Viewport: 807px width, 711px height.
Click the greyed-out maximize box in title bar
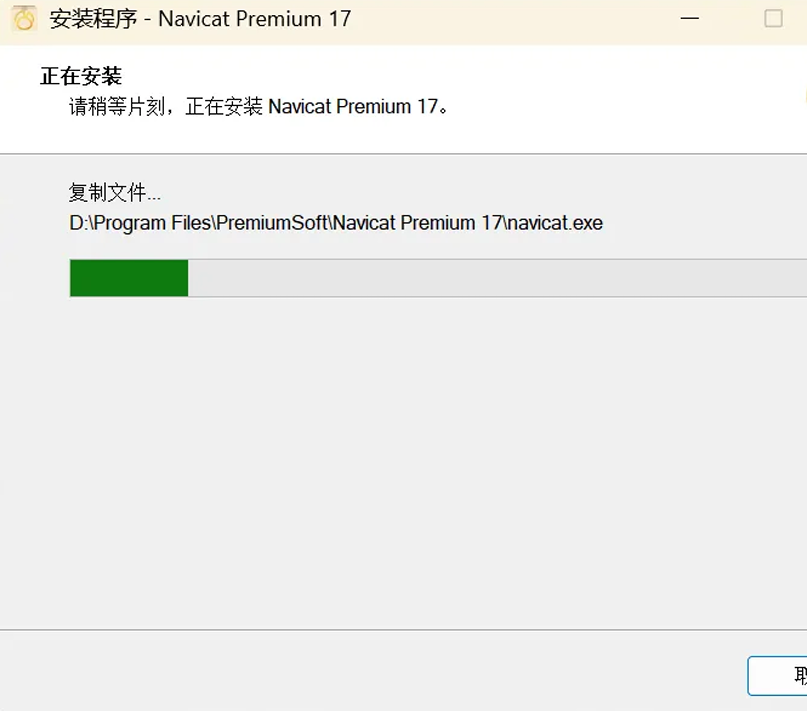click(x=774, y=19)
